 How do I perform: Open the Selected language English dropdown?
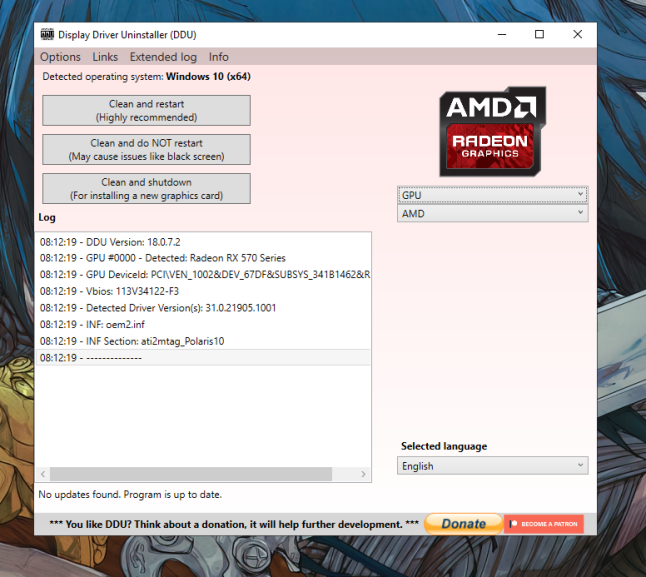tap(492, 466)
